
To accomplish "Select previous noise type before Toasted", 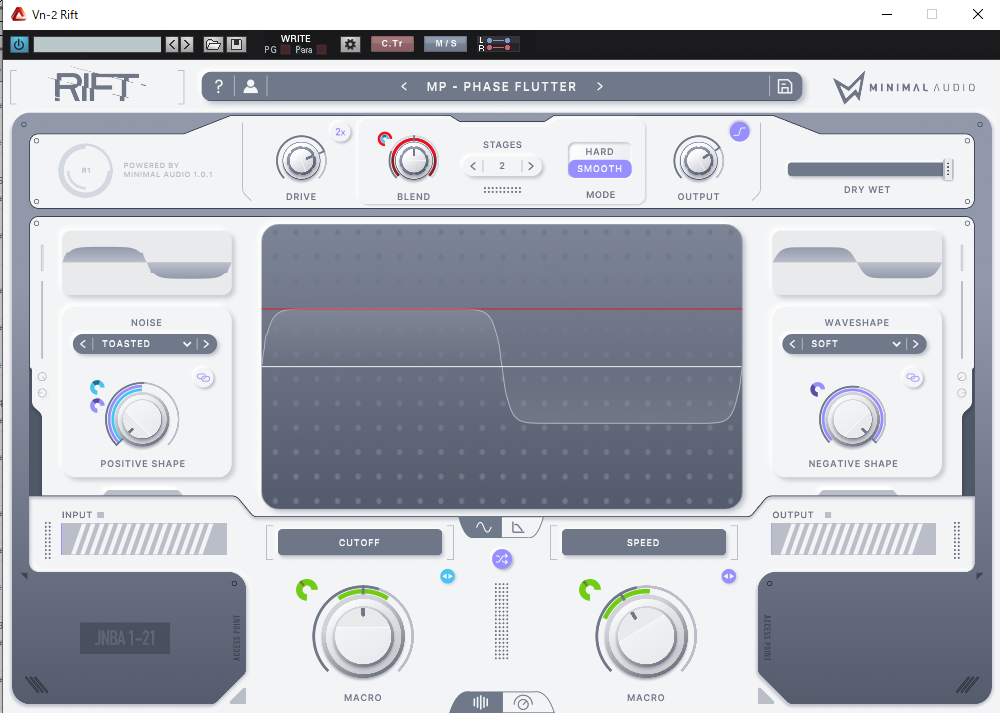I will point(83,344).
